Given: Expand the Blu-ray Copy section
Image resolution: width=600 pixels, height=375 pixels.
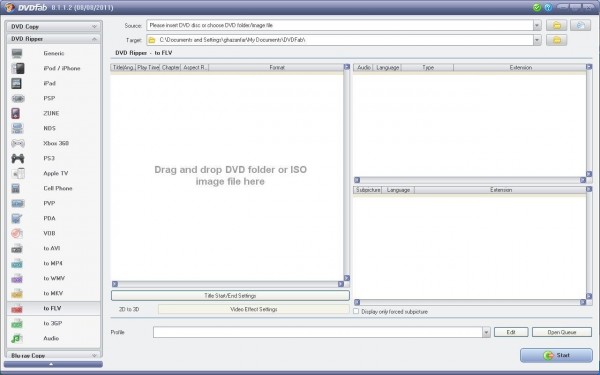Looking at the screenshot, I should [x=54, y=355].
